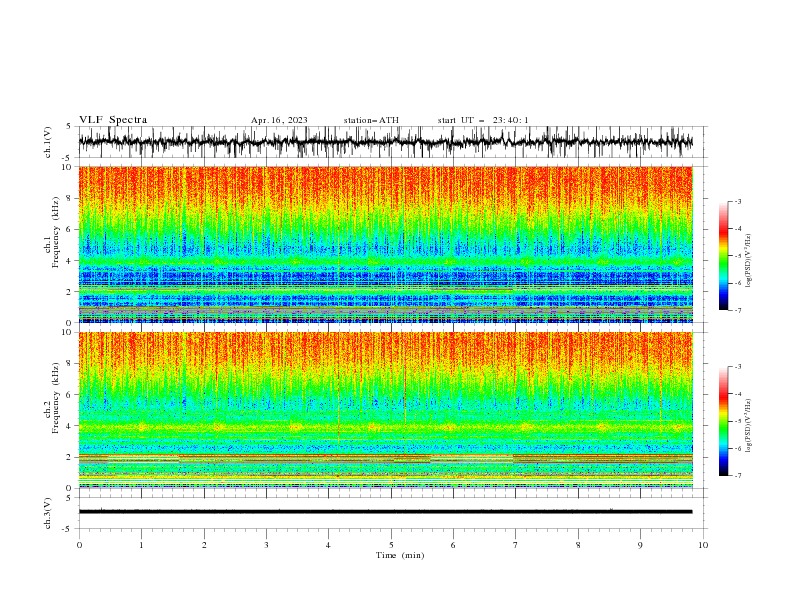Click the "log(PSD)(V²/Hz)" label beside ch.2 colorbar
Image resolution: width=792 pixels, height=612 pixels.
tap(748, 425)
